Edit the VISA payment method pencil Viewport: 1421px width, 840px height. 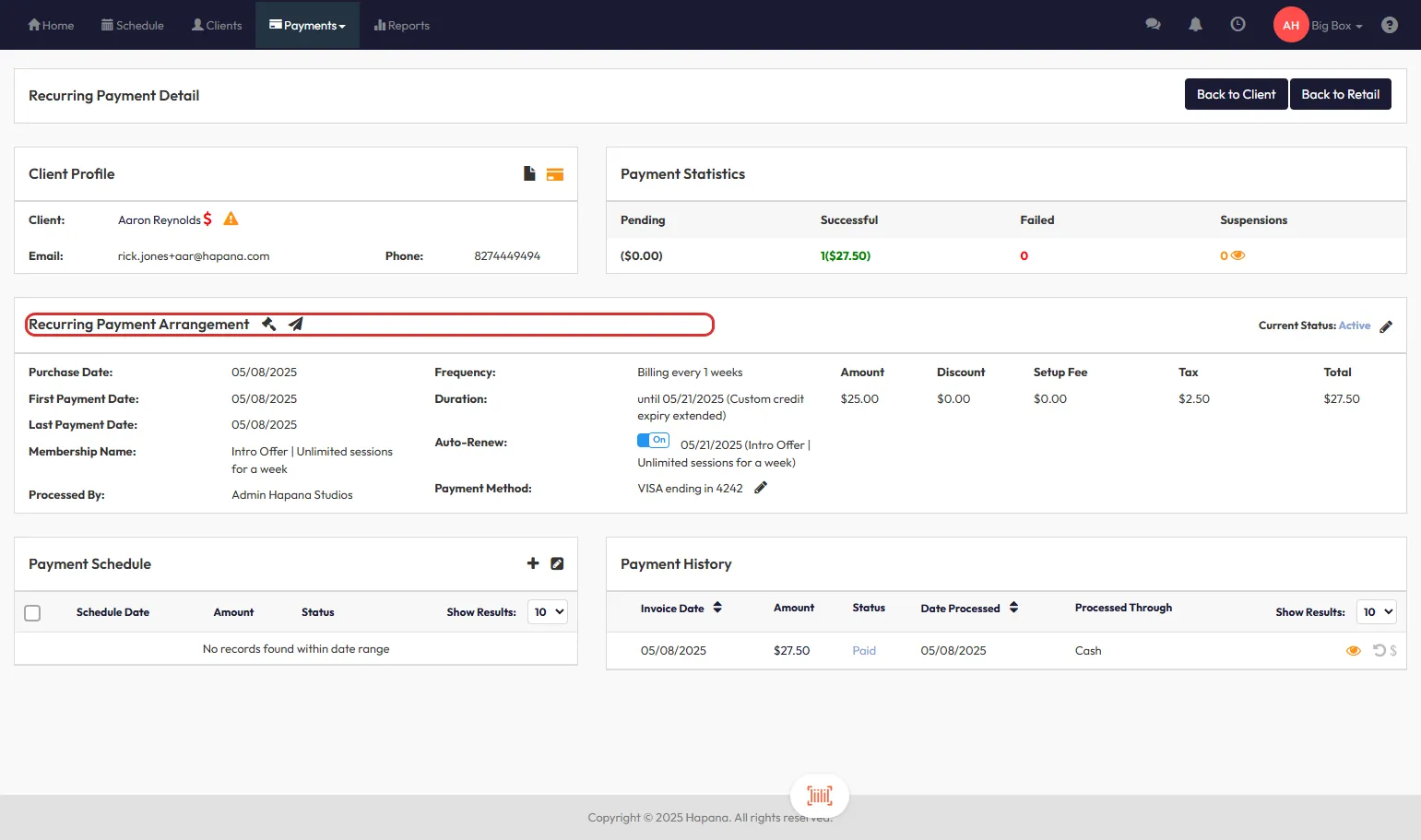click(761, 488)
